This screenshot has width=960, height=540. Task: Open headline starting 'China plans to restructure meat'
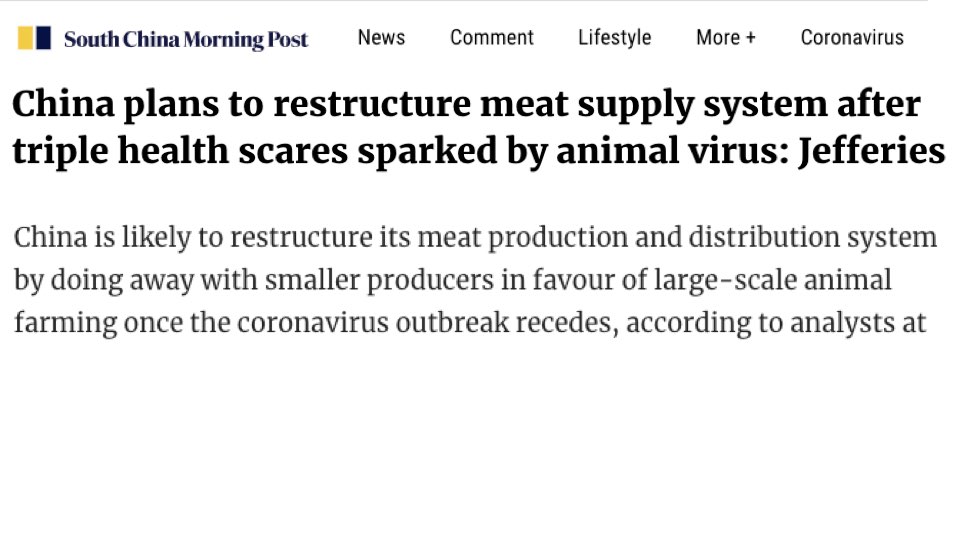[x=478, y=127]
